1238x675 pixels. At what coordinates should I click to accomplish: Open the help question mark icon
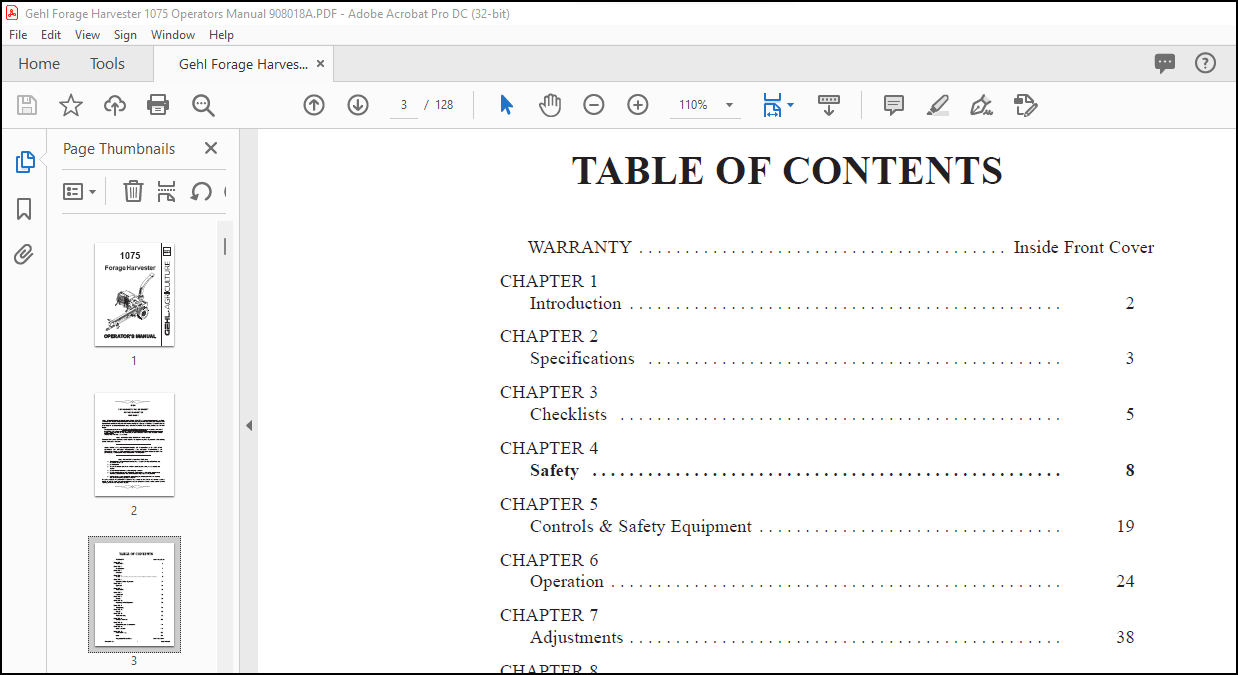point(1205,63)
